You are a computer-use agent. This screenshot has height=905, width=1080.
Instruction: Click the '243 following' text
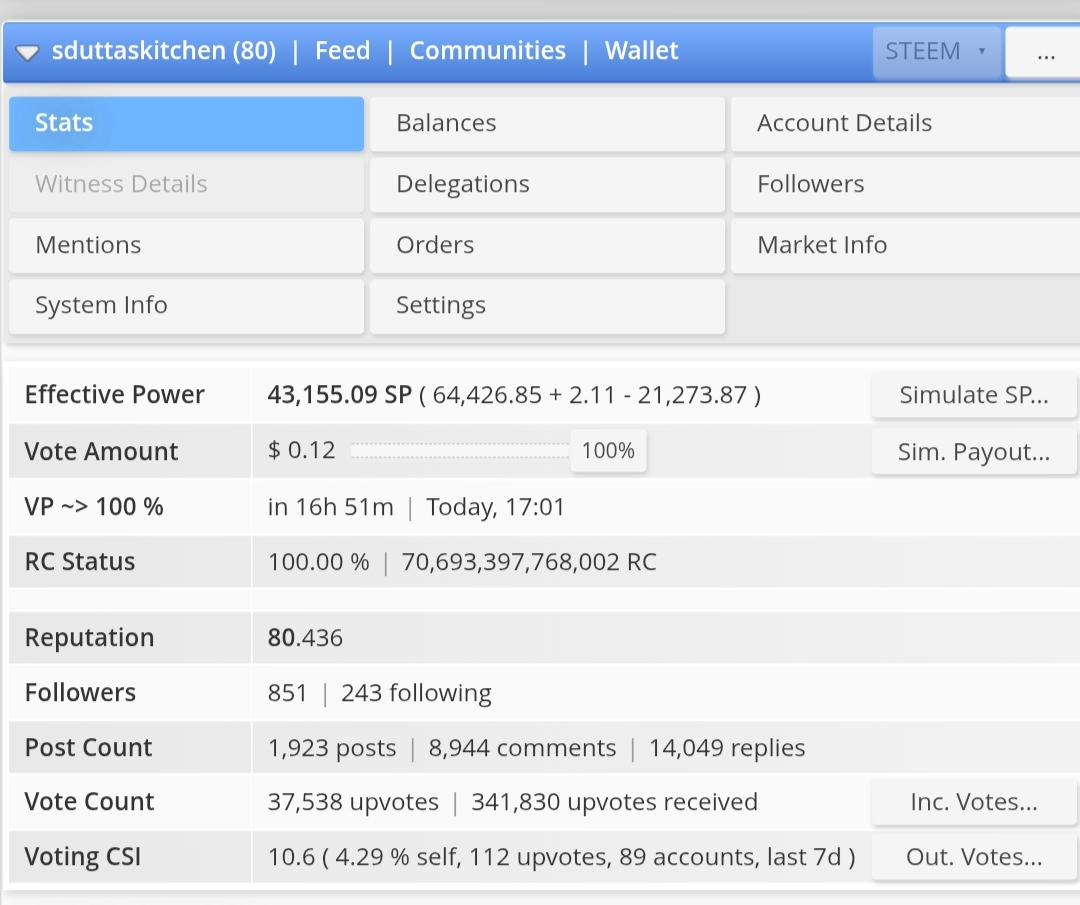click(x=416, y=693)
